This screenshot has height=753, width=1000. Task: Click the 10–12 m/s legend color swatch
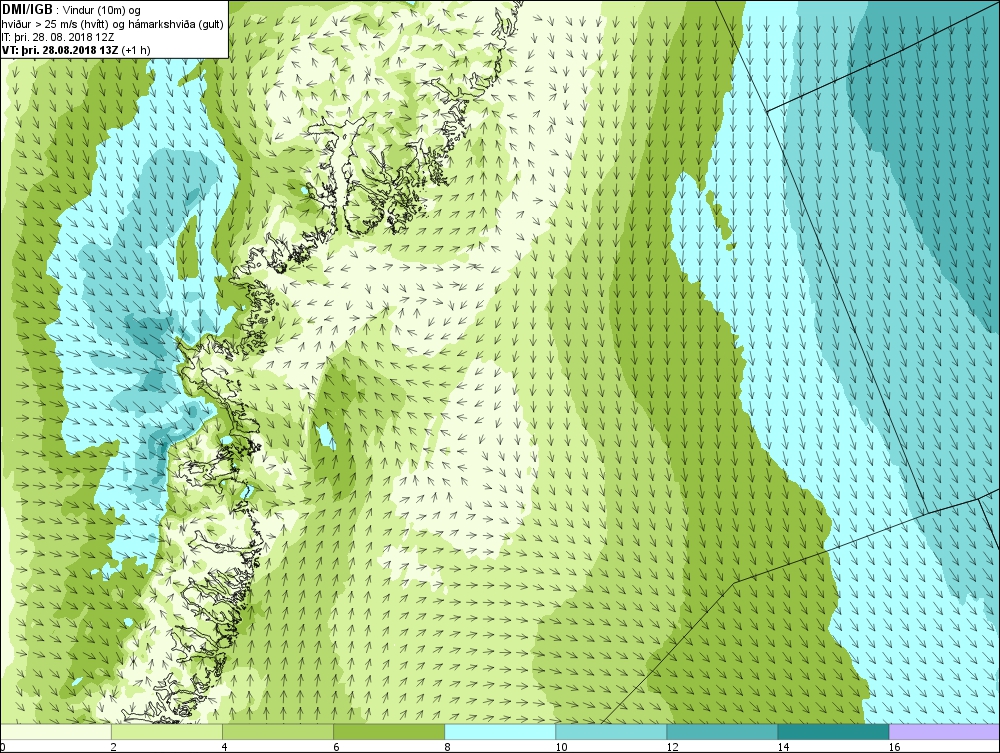pos(611,732)
